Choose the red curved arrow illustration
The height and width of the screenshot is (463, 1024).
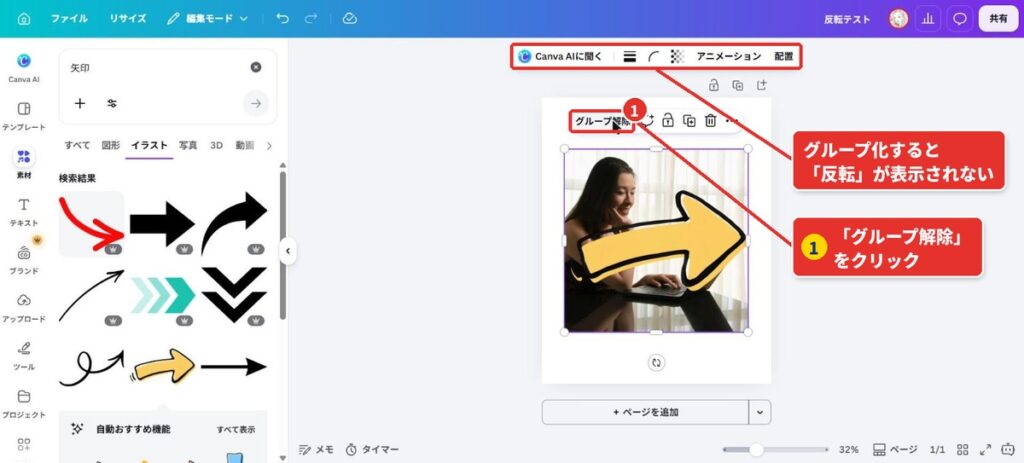tap(91, 224)
